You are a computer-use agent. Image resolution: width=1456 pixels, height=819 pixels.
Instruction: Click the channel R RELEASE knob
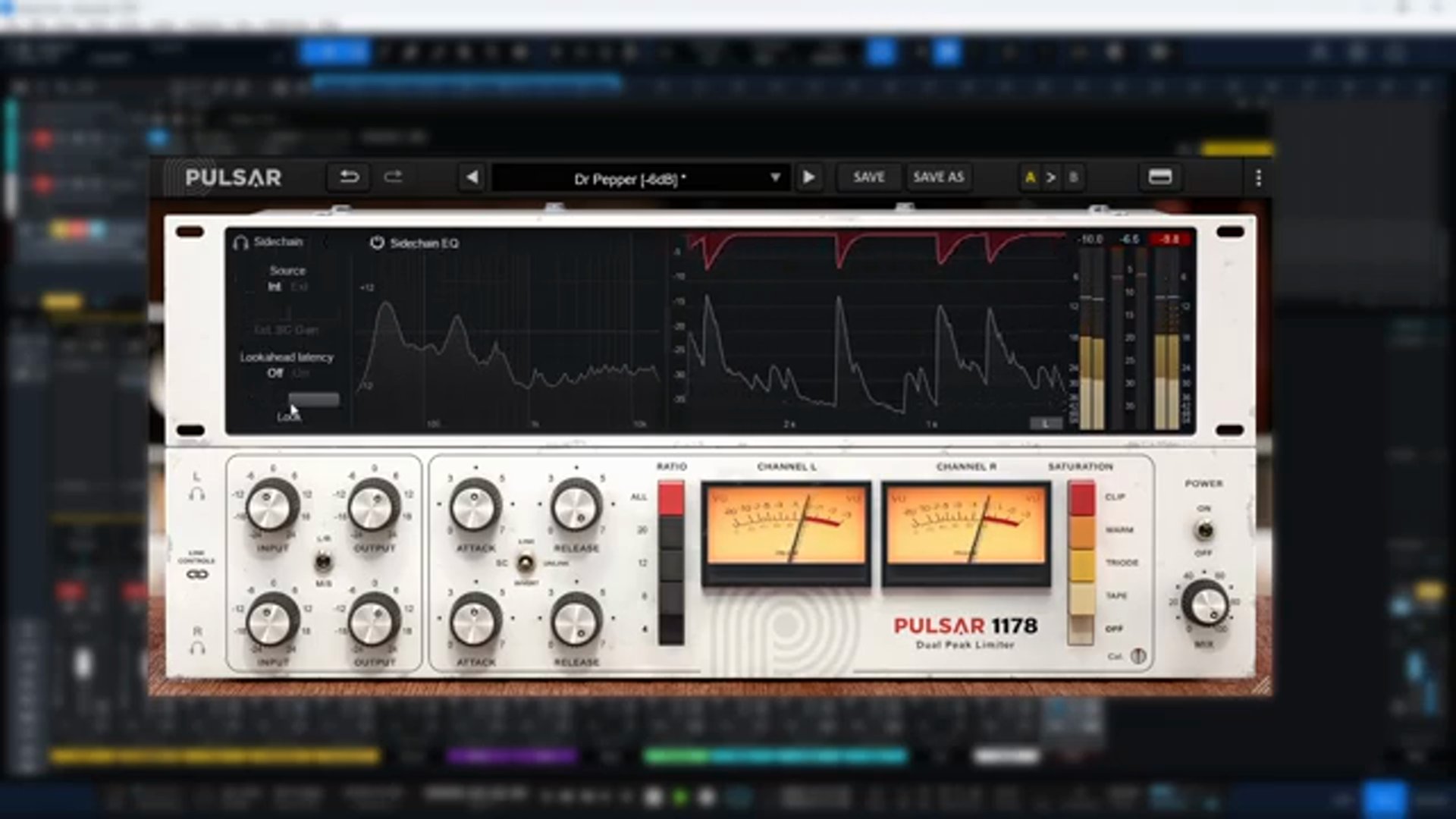pyautogui.click(x=576, y=620)
